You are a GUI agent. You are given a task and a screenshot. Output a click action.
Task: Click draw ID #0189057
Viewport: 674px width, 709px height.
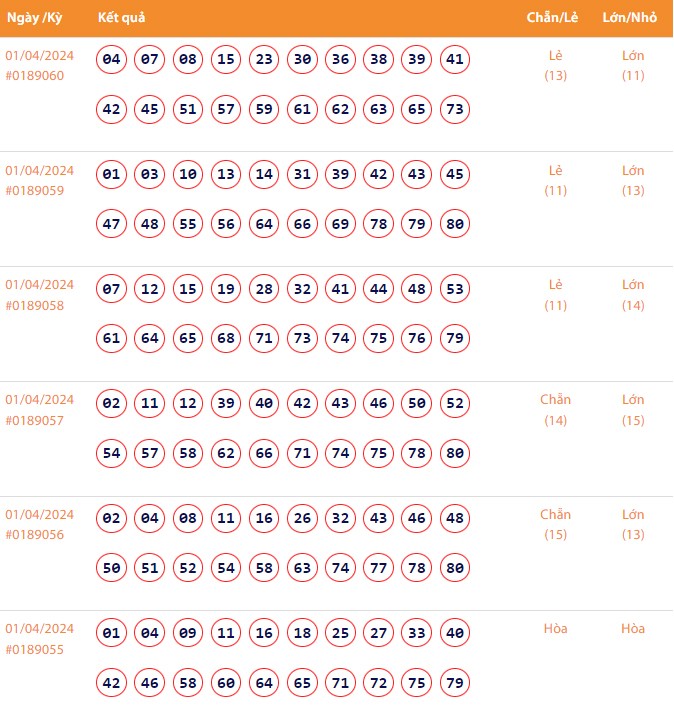[35, 420]
